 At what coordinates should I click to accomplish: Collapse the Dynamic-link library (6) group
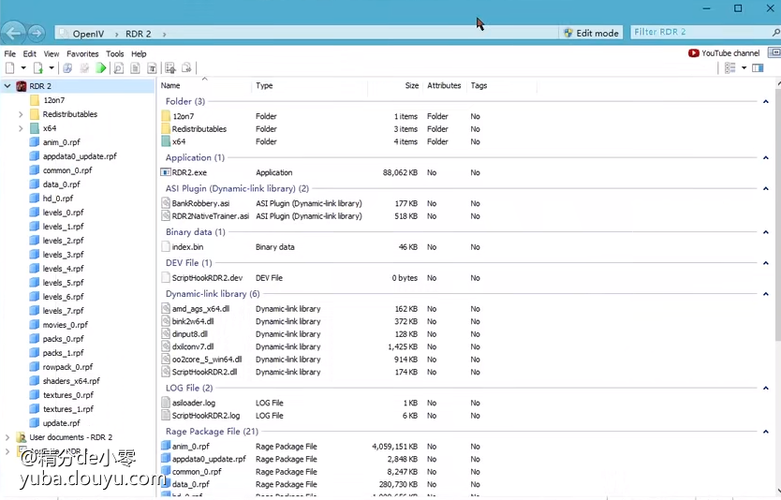pos(766,294)
